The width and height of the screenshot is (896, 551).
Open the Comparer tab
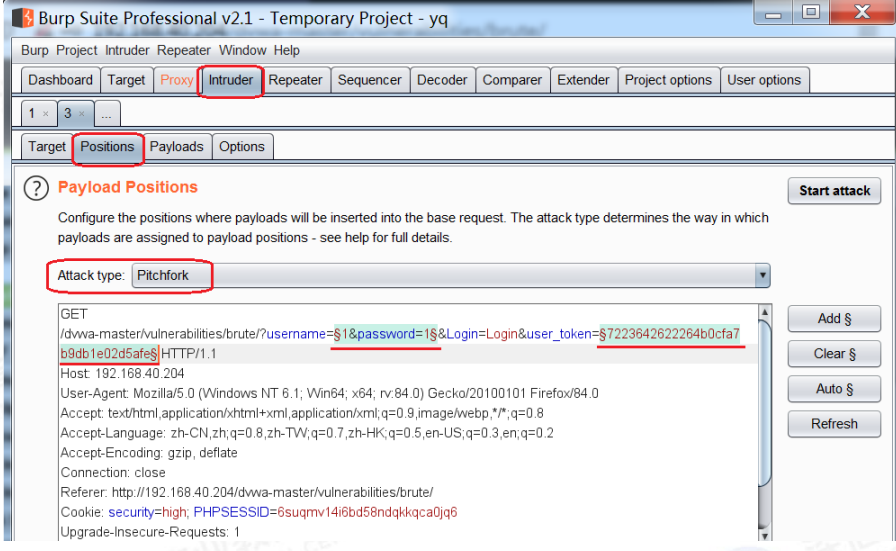pyautogui.click(x=513, y=80)
